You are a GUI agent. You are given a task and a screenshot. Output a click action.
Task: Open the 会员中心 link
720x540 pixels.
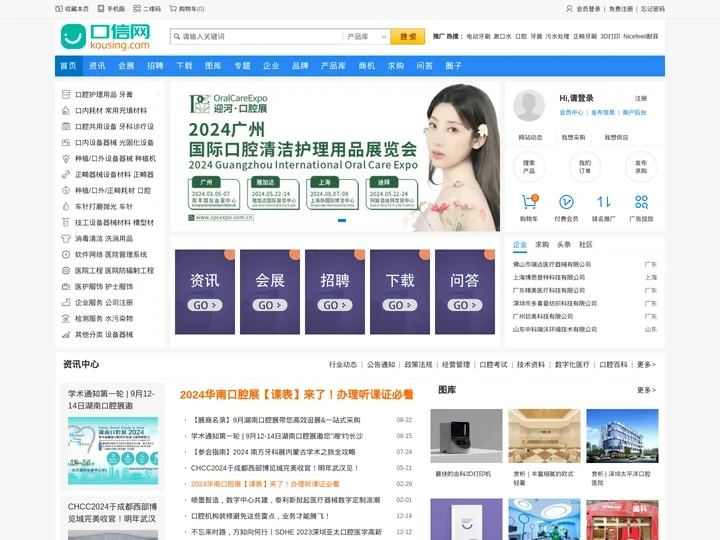tap(571, 112)
